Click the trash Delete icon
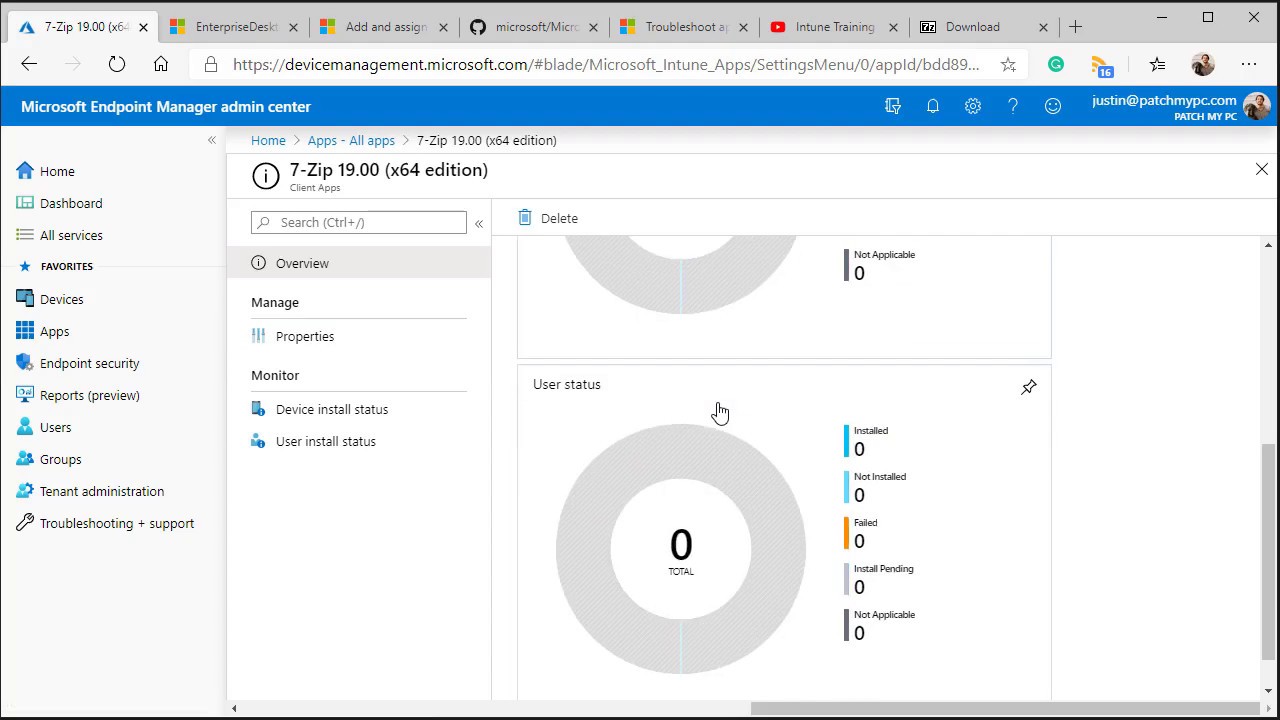The height and width of the screenshot is (720, 1280). click(x=525, y=218)
